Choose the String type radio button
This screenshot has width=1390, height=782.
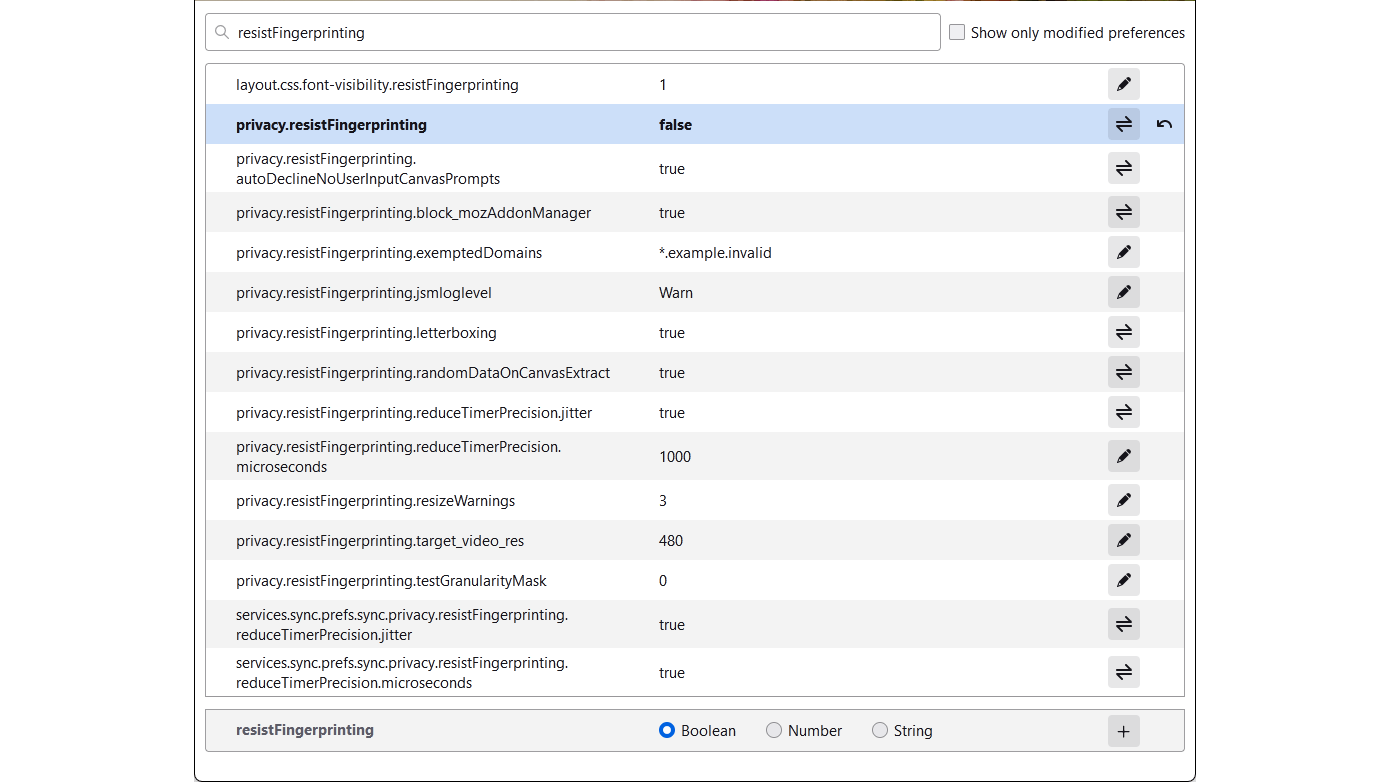pos(880,730)
